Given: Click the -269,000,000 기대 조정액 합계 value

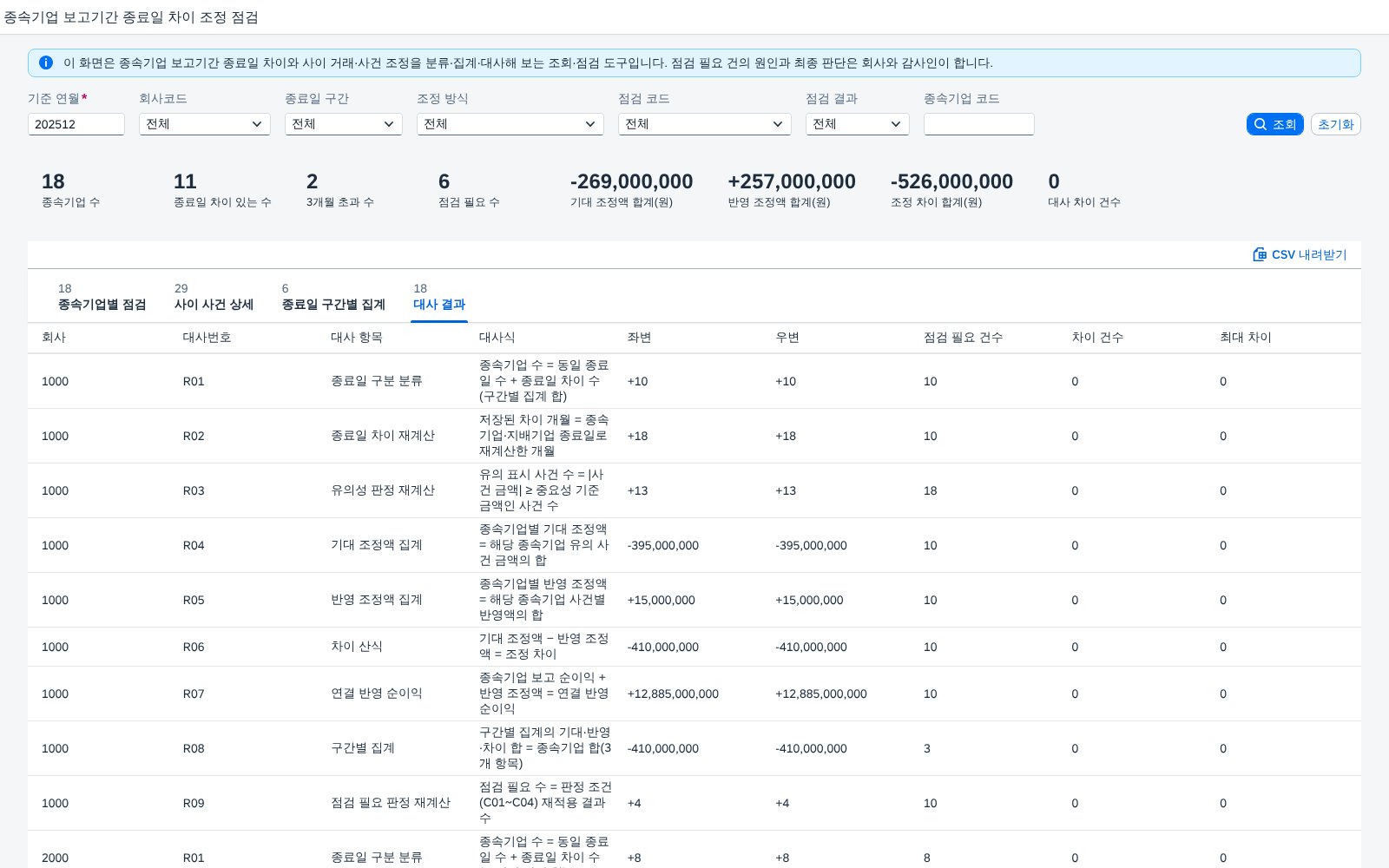Looking at the screenshot, I should pyautogui.click(x=631, y=181).
